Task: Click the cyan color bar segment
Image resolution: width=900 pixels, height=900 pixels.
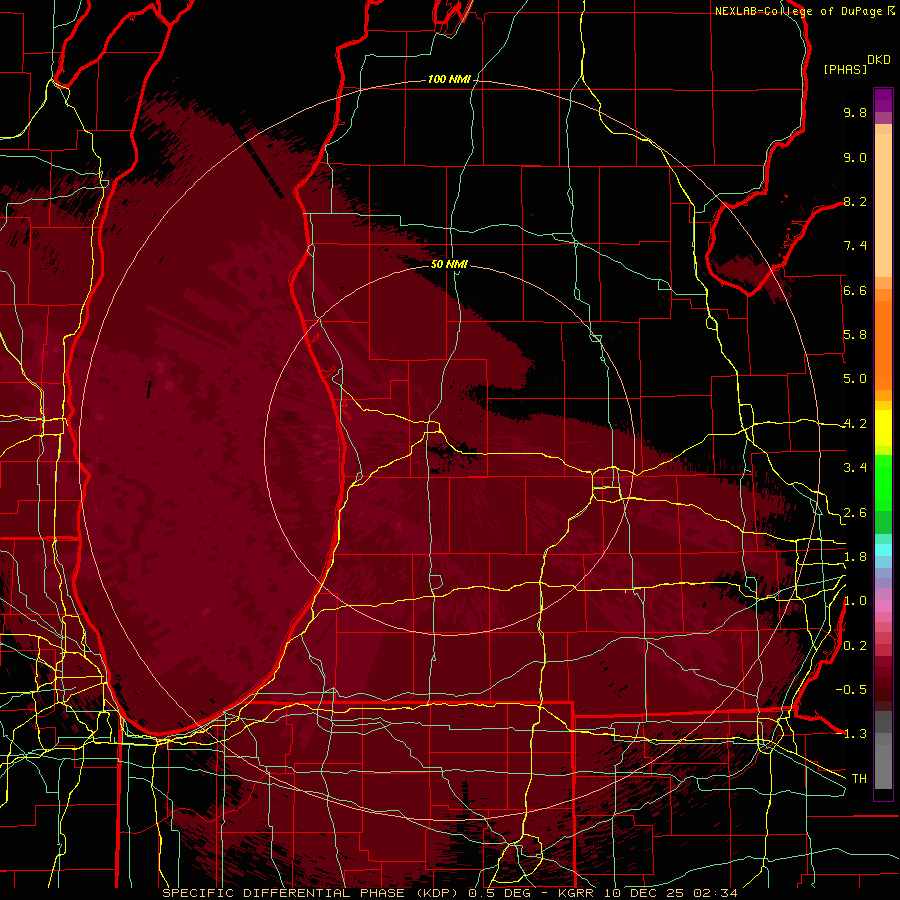Action: (883, 549)
